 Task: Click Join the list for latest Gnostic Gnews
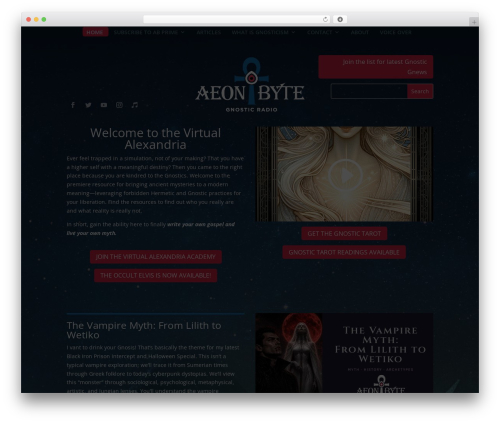pos(376,67)
